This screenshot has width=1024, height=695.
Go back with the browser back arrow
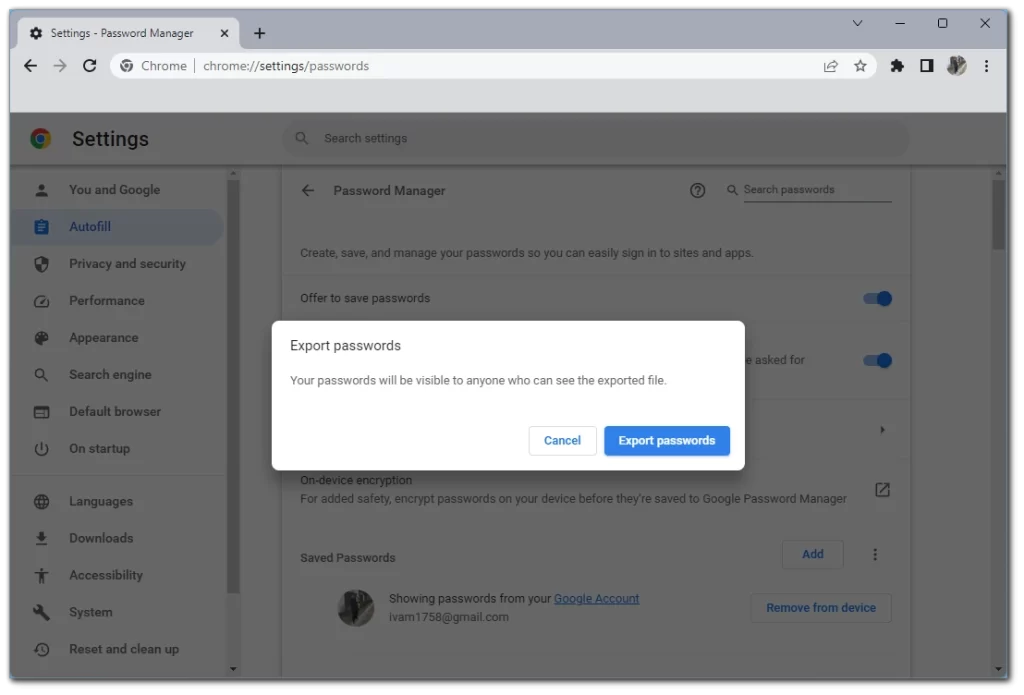coord(30,66)
